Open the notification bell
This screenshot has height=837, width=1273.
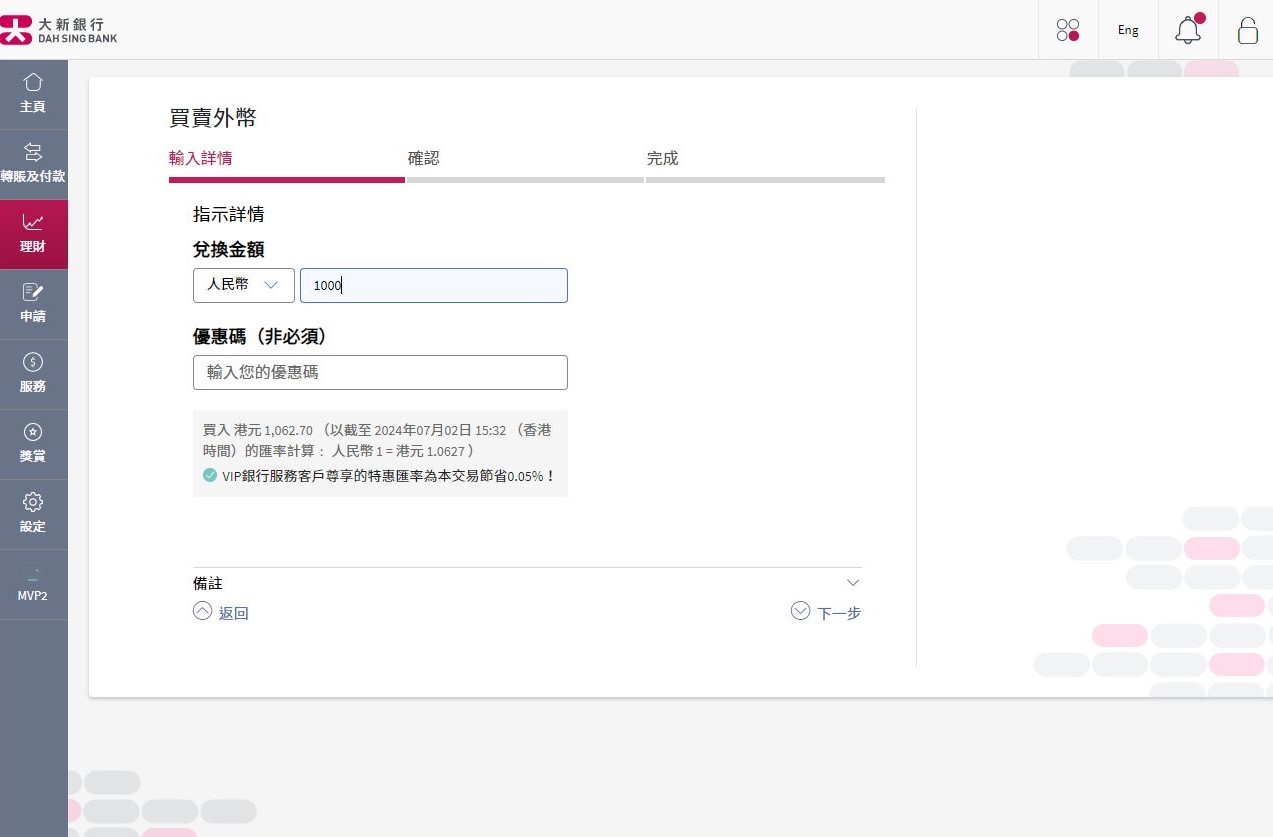1187,30
